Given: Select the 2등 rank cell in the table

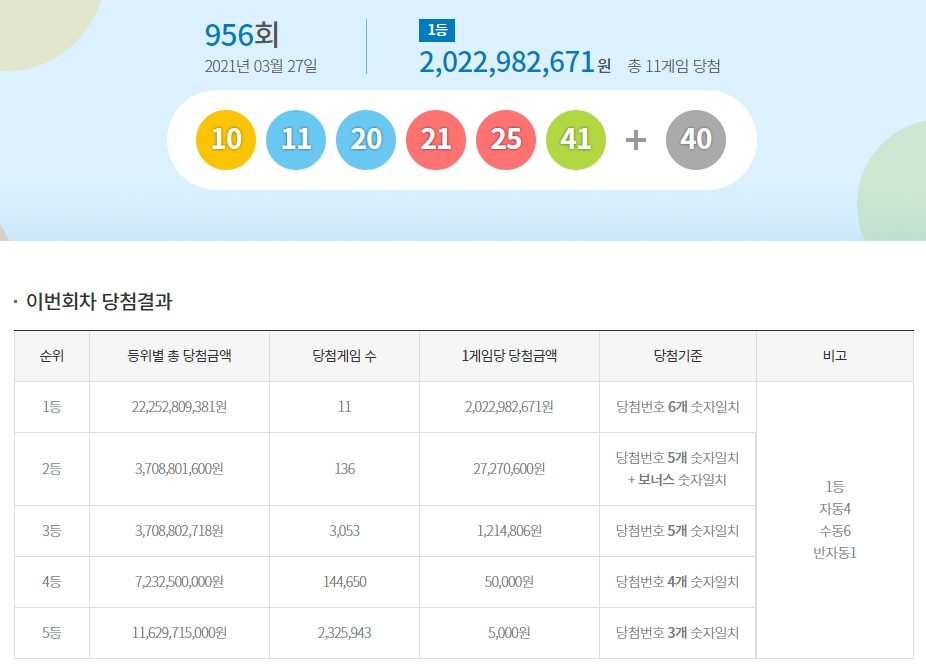Looking at the screenshot, I should [x=52, y=469].
